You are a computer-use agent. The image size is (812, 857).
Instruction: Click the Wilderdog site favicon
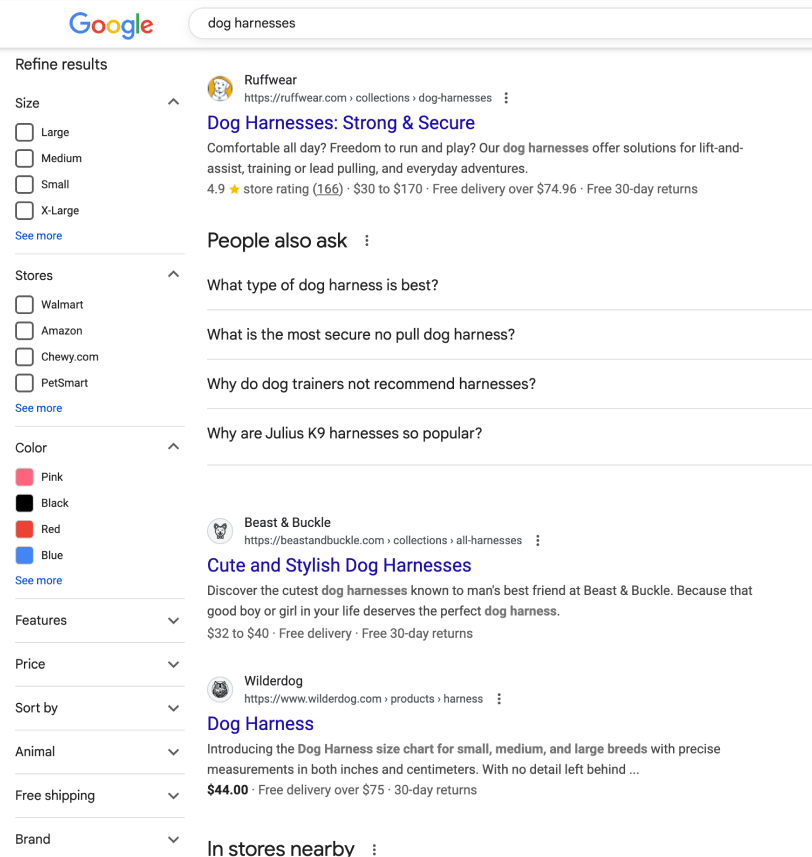[220, 690]
